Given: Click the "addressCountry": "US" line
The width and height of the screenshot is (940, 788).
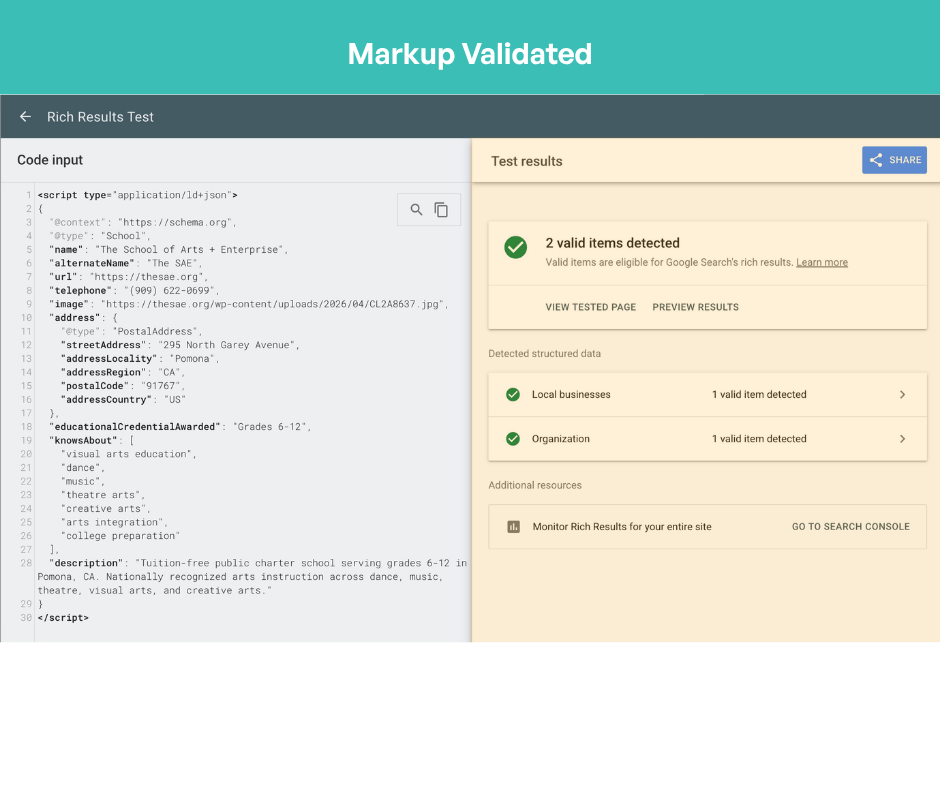Looking at the screenshot, I should (123, 399).
